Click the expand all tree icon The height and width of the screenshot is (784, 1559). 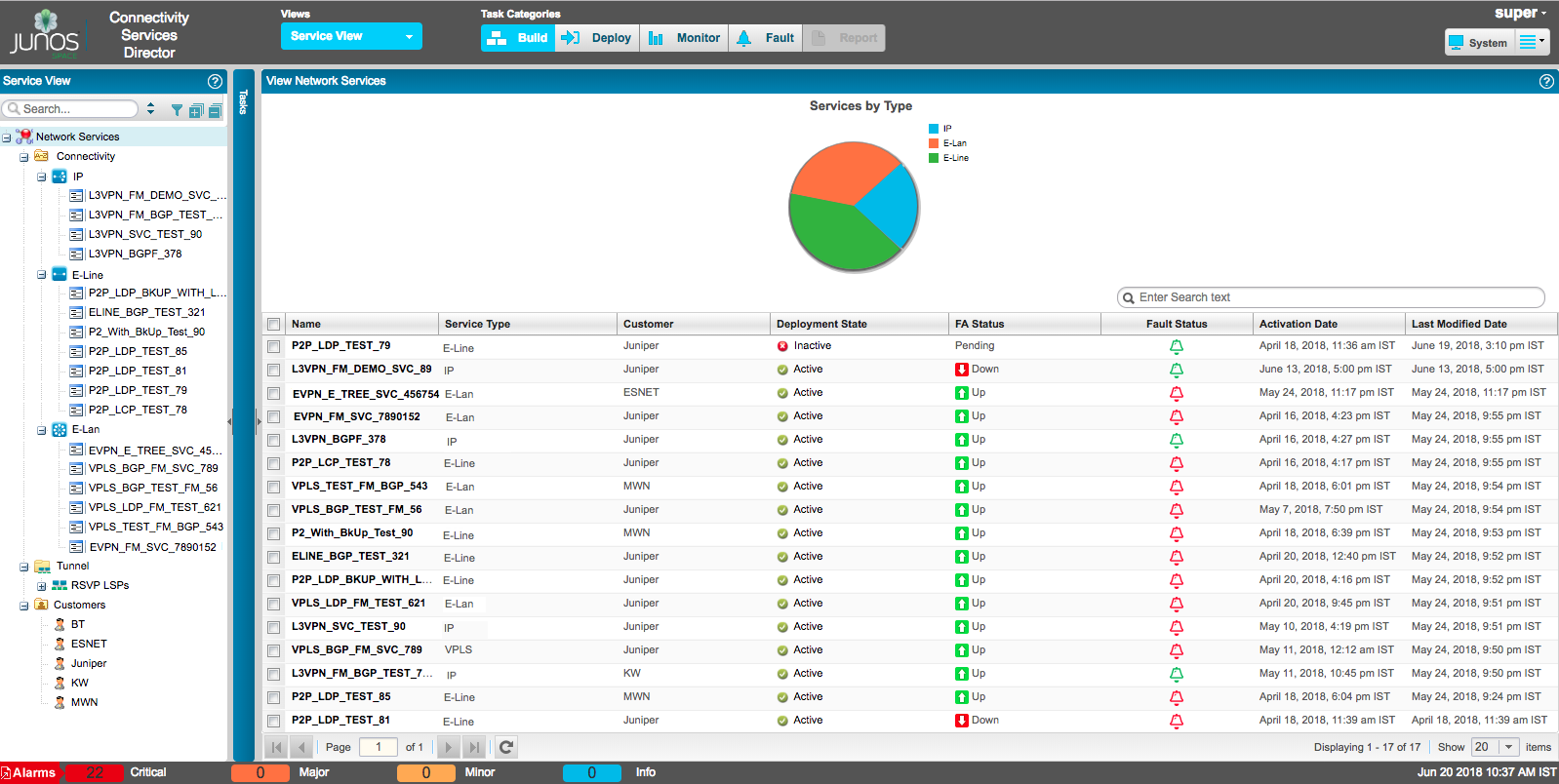(196, 110)
